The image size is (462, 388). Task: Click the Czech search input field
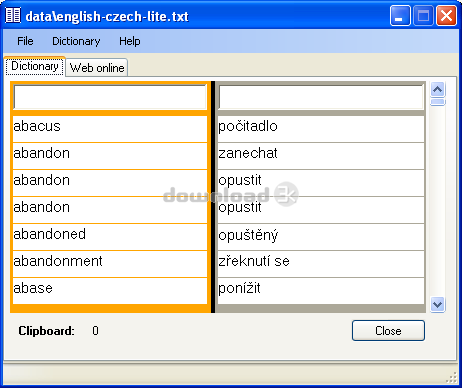(x=321, y=97)
